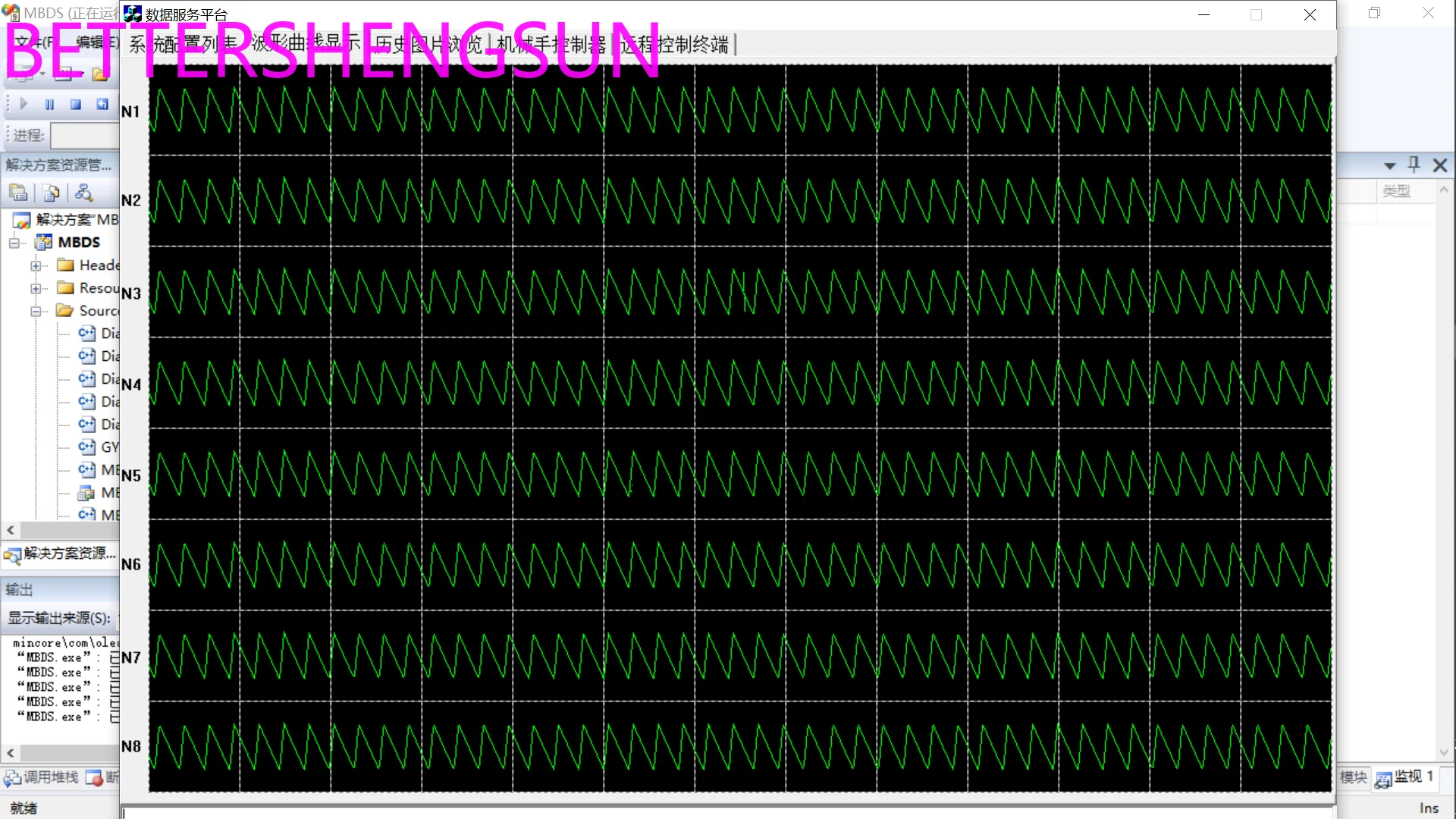
Task: Expand the Resource Files folder
Action: tap(36, 288)
